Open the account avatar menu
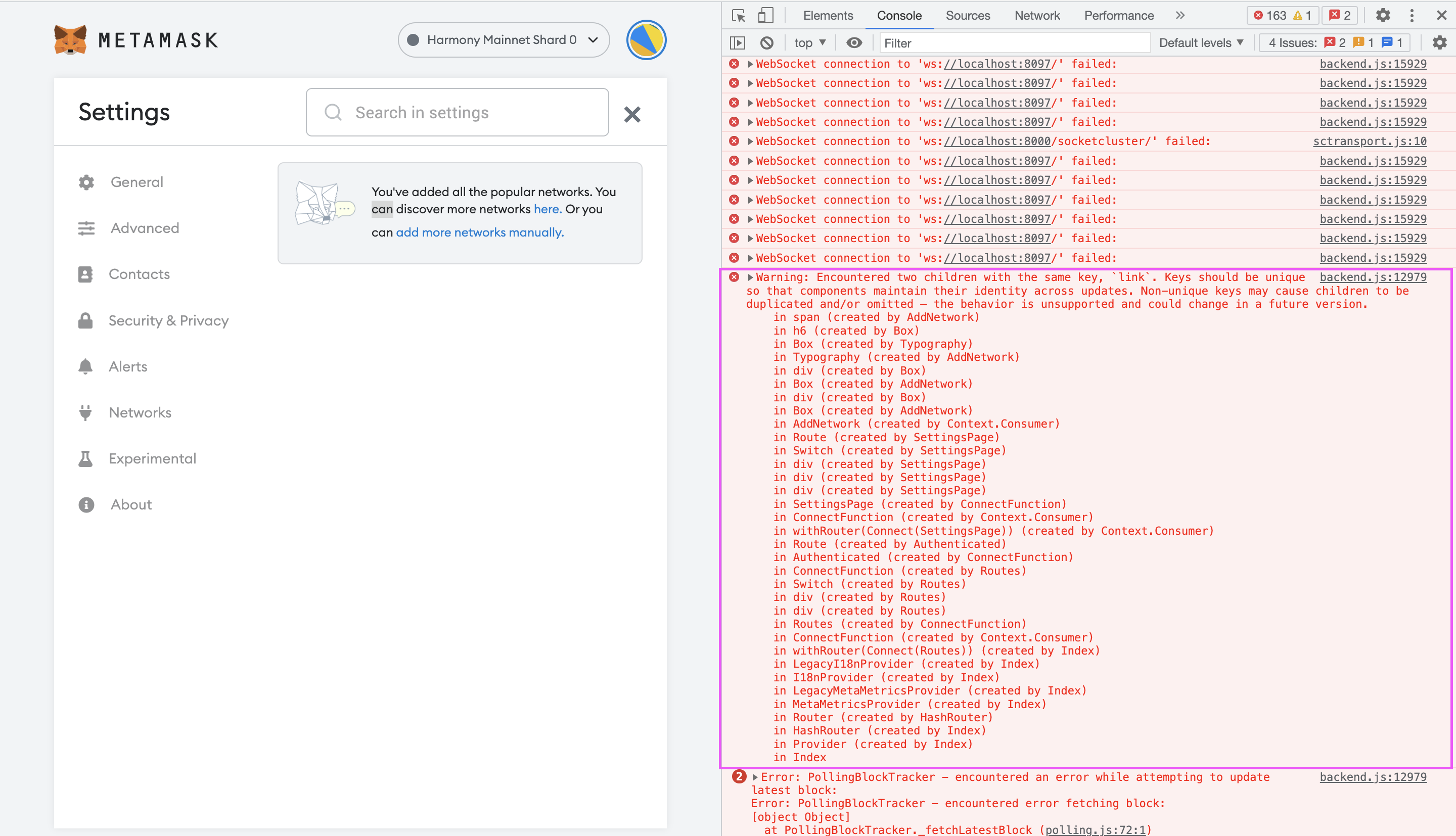This screenshot has height=836, width=1456. (646, 39)
